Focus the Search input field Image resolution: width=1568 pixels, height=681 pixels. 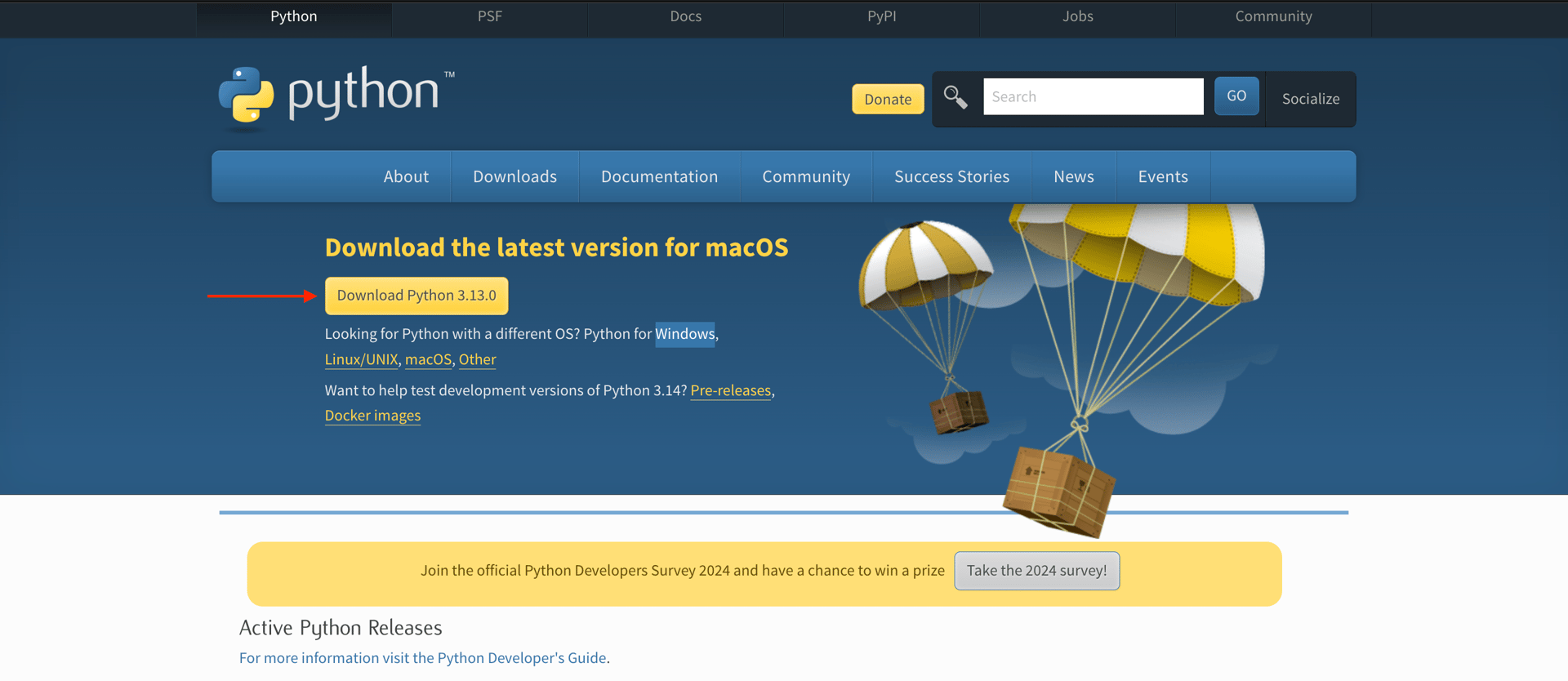pyautogui.click(x=1094, y=96)
